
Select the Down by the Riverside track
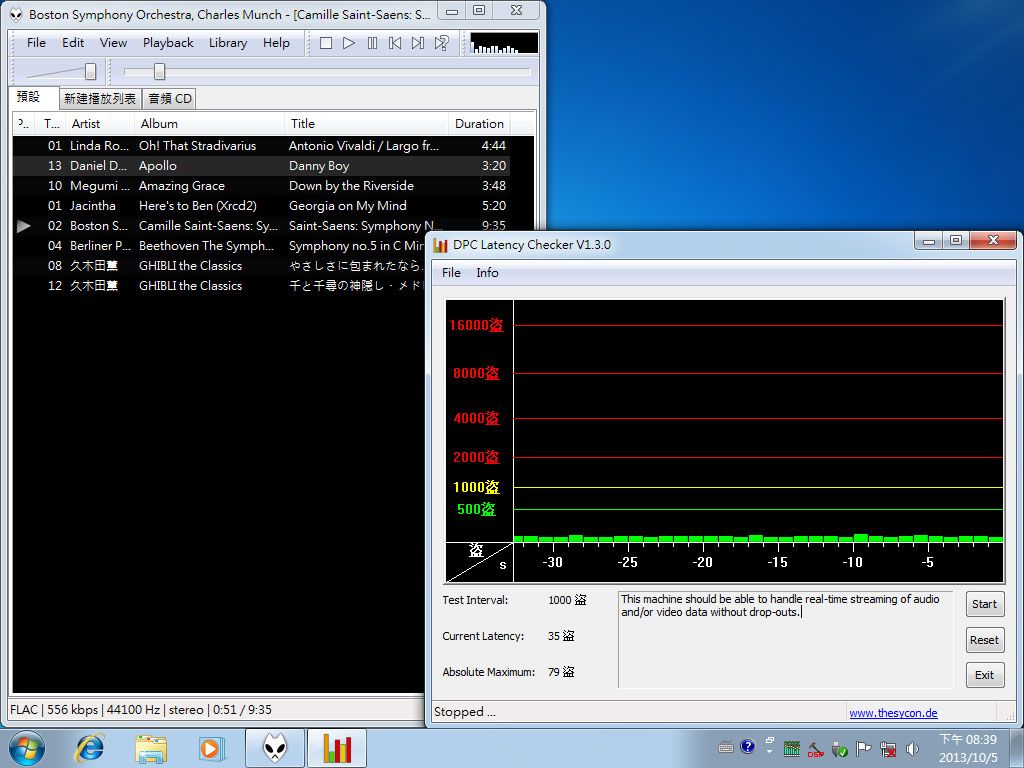click(x=261, y=185)
